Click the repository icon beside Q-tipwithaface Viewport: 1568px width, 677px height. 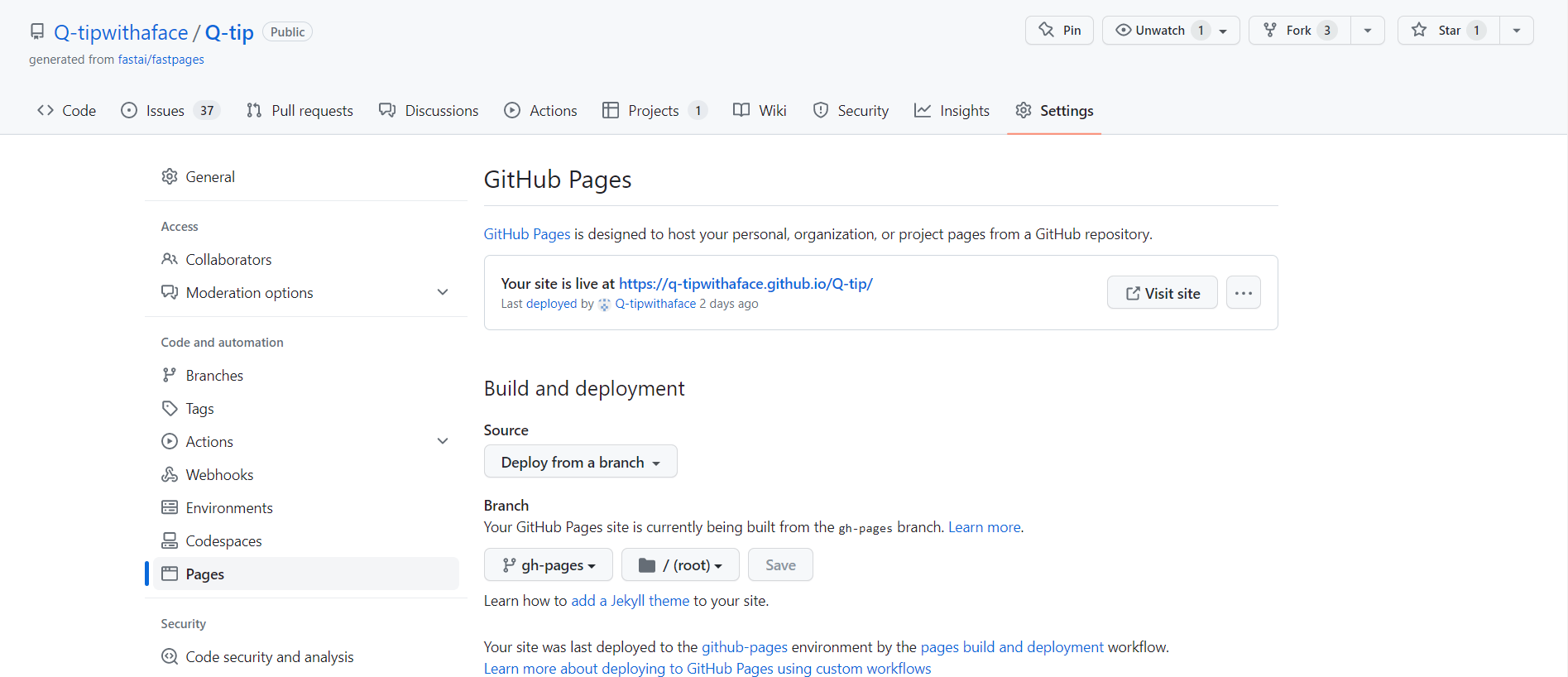tap(37, 31)
